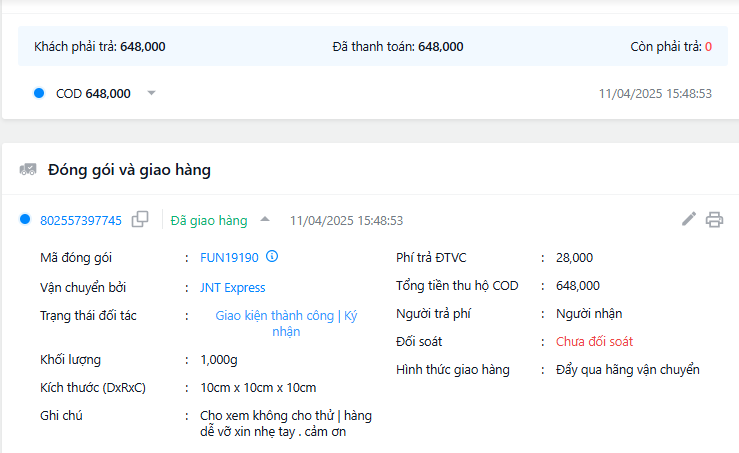The height and width of the screenshot is (453, 739).
Task: Open packing code FUN19190
Action: click(x=229, y=257)
